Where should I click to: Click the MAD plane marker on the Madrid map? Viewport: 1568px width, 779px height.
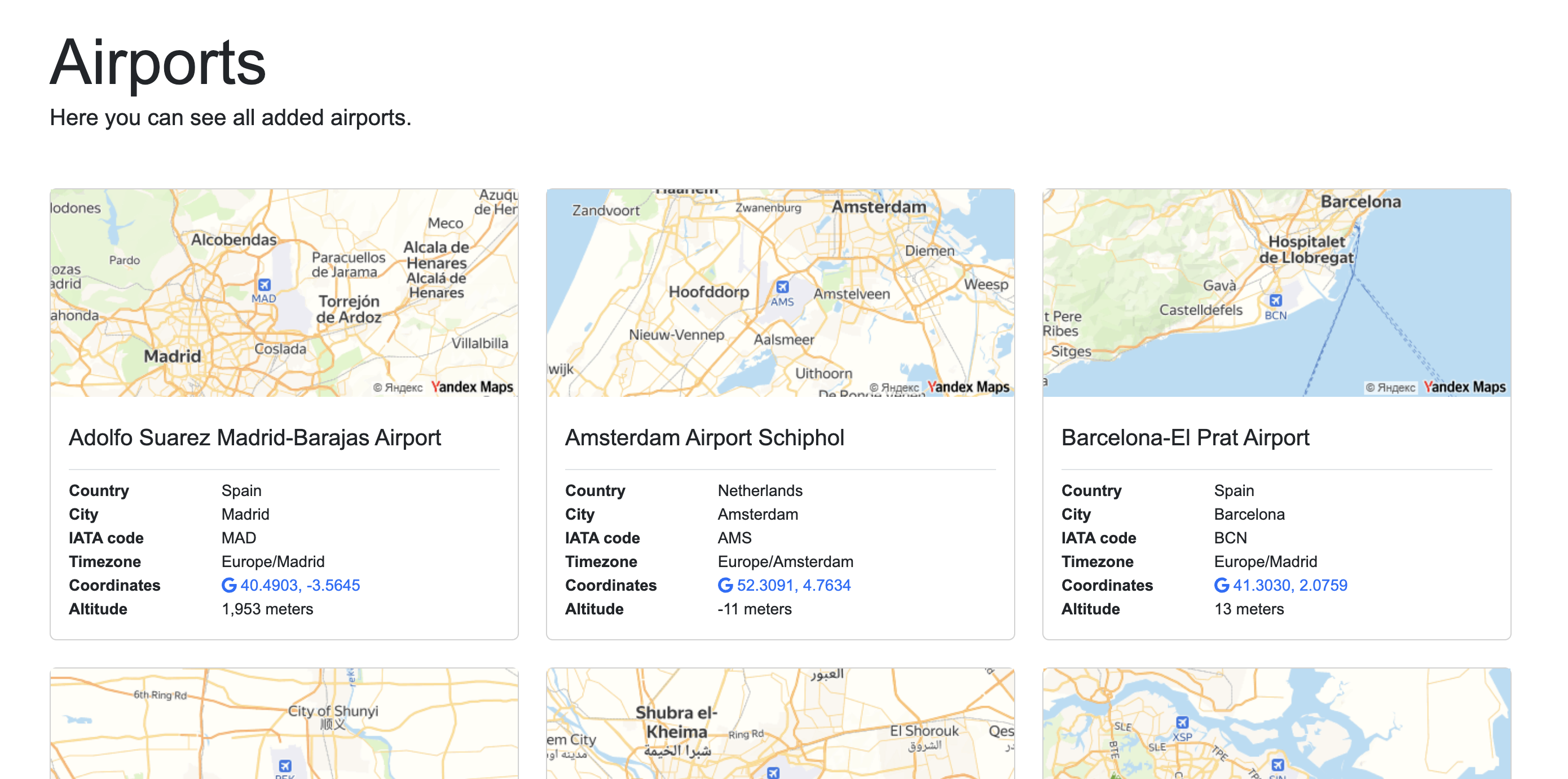pyautogui.click(x=266, y=285)
